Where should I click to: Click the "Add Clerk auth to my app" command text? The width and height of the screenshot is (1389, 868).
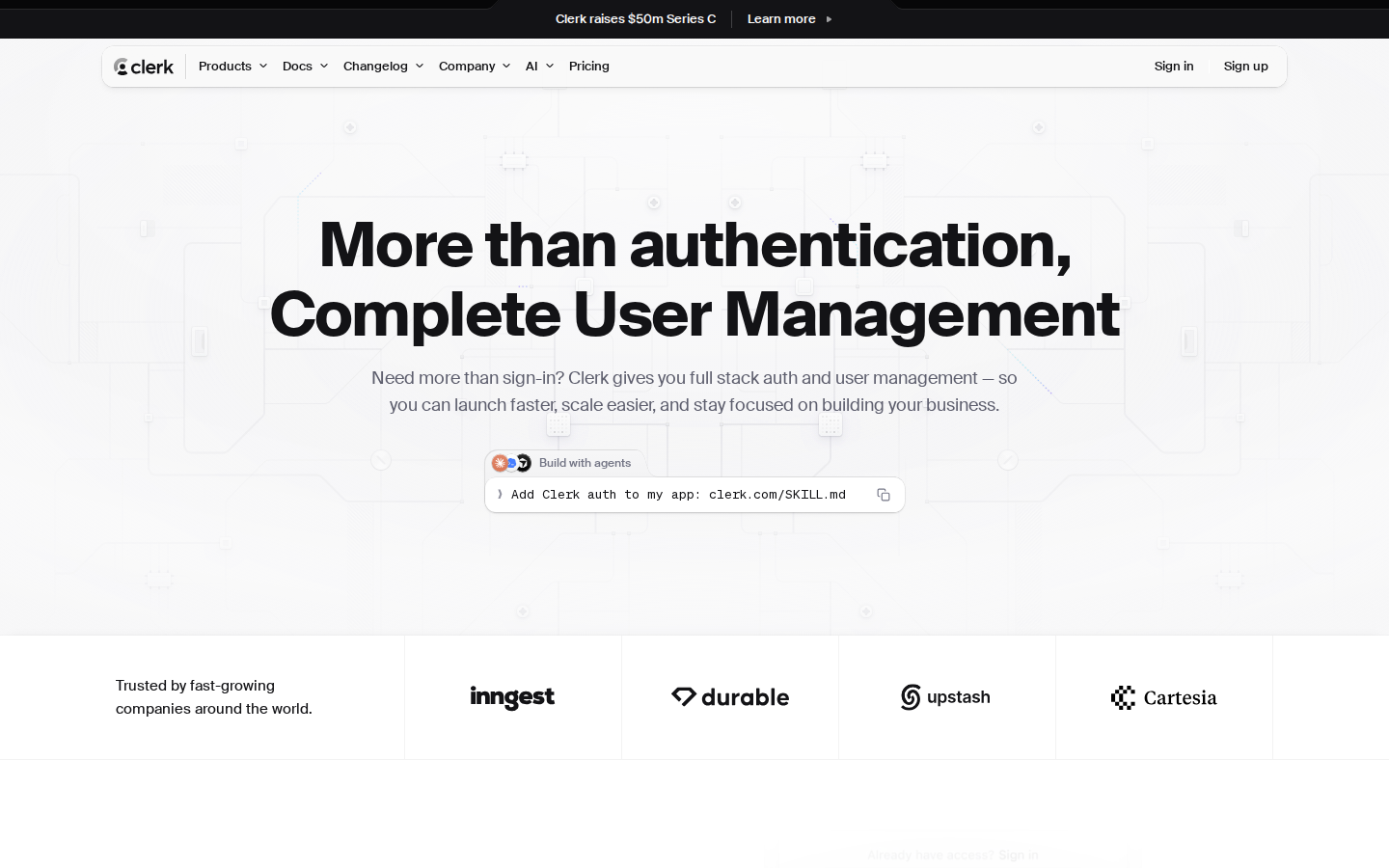(x=678, y=495)
